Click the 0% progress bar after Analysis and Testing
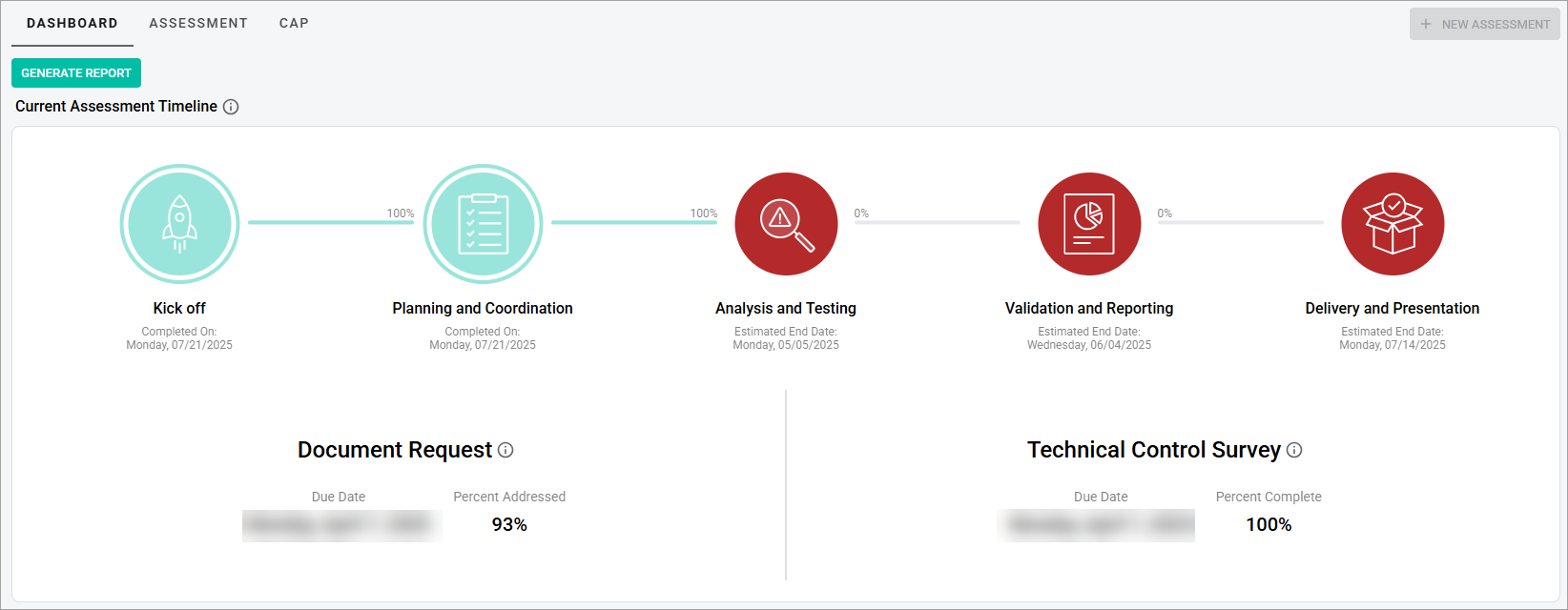 (x=937, y=222)
